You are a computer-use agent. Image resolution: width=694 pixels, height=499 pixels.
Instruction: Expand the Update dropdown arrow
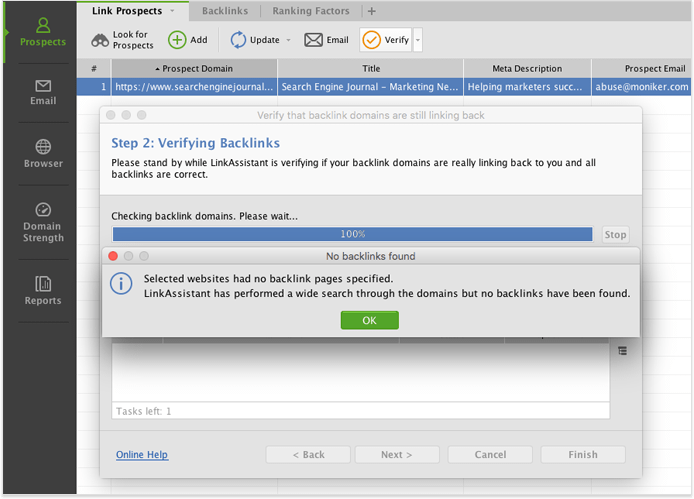289,40
